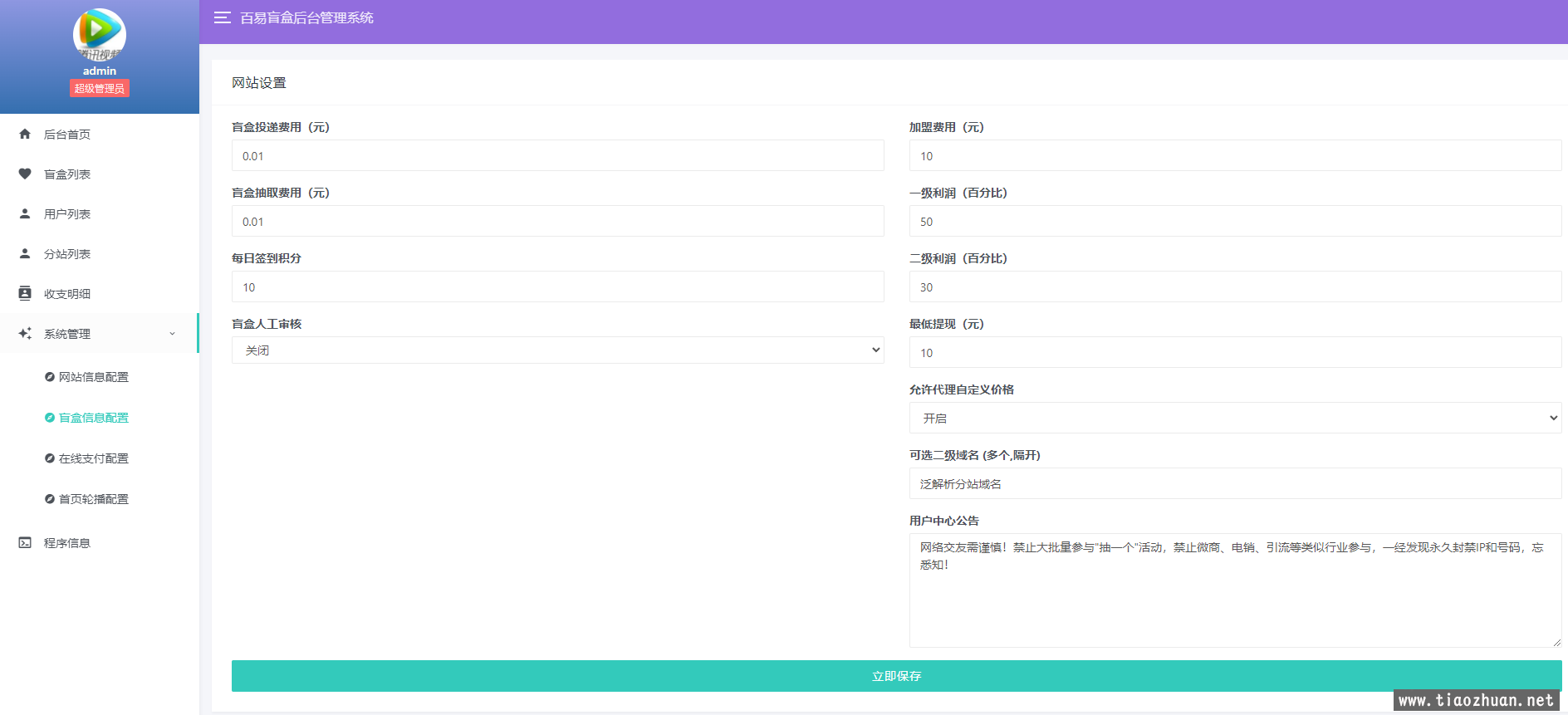The width and height of the screenshot is (1568, 715).
Task: Click the heart icon beside 盲盒列表
Action: tap(25, 174)
